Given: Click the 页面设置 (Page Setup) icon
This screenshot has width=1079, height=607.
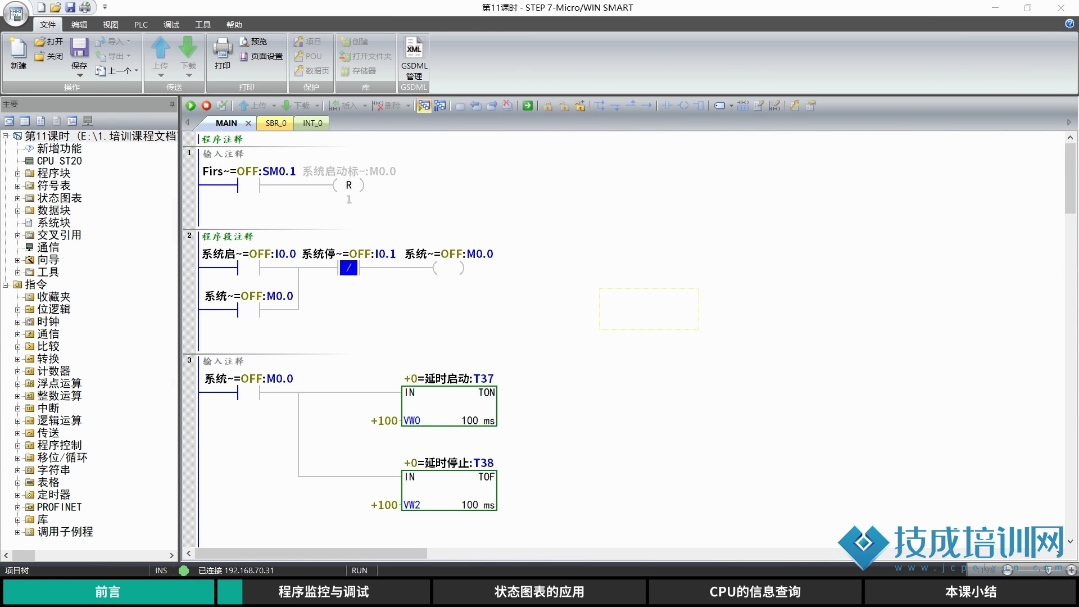Looking at the screenshot, I should (x=260, y=57).
